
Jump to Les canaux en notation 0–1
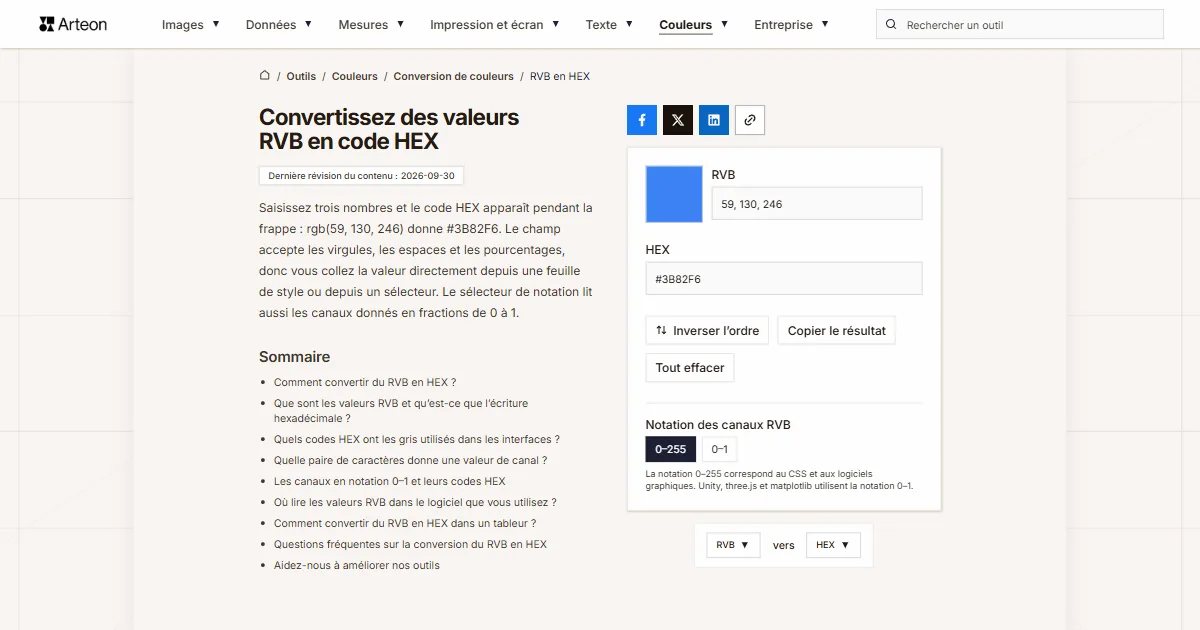pyautogui.click(x=390, y=481)
